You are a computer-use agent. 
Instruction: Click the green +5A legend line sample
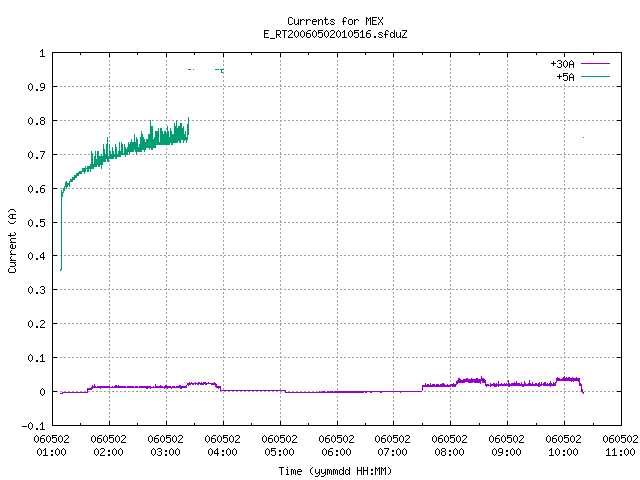[595, 76]
